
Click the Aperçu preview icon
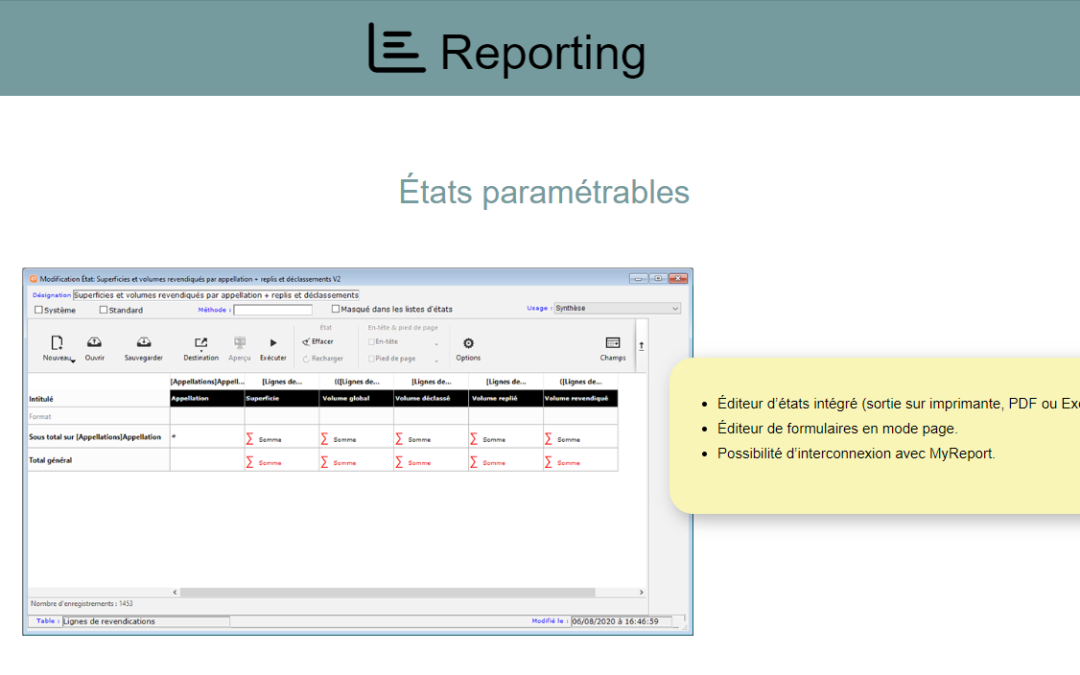click(239, 342)
